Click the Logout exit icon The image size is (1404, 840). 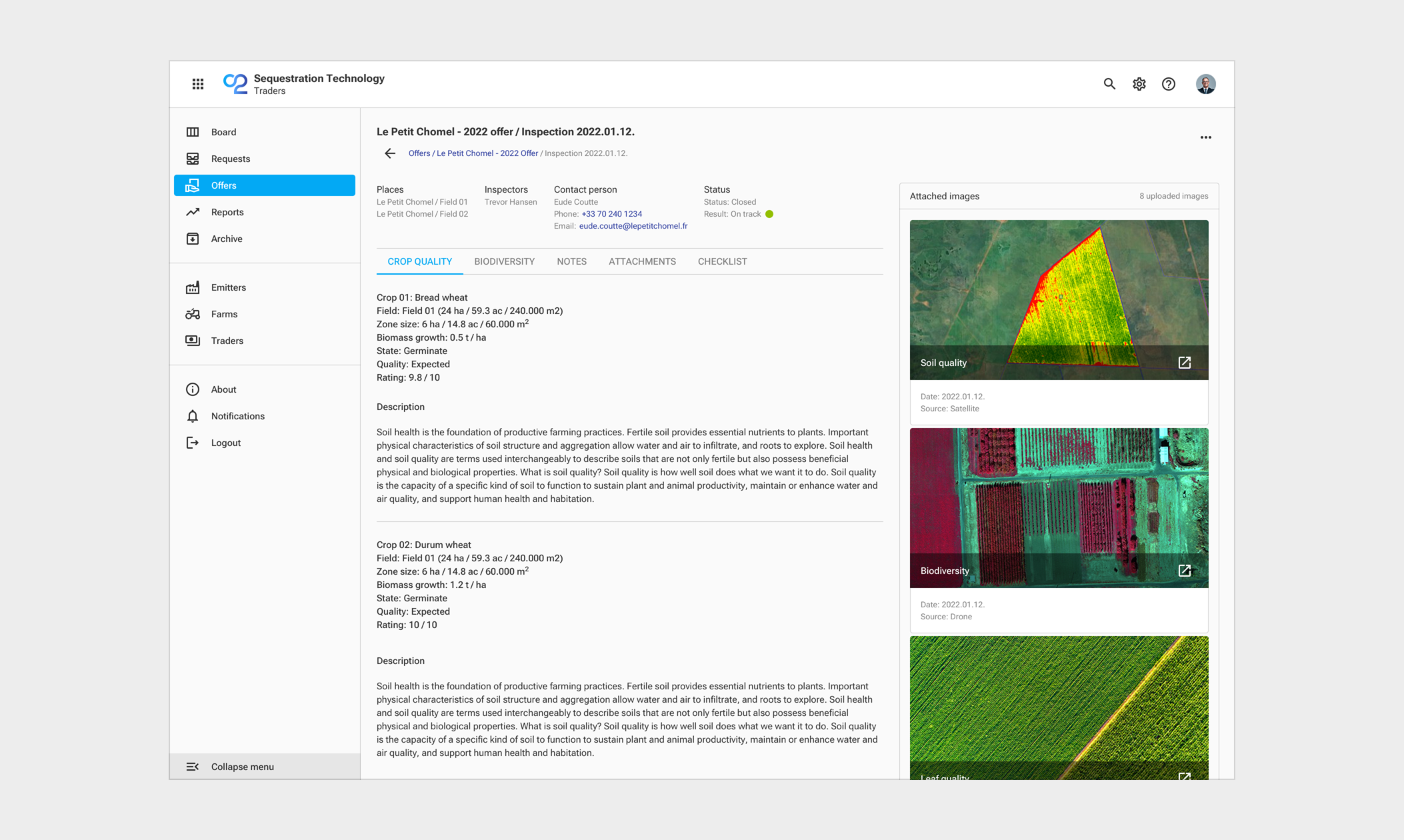point(193,443)
